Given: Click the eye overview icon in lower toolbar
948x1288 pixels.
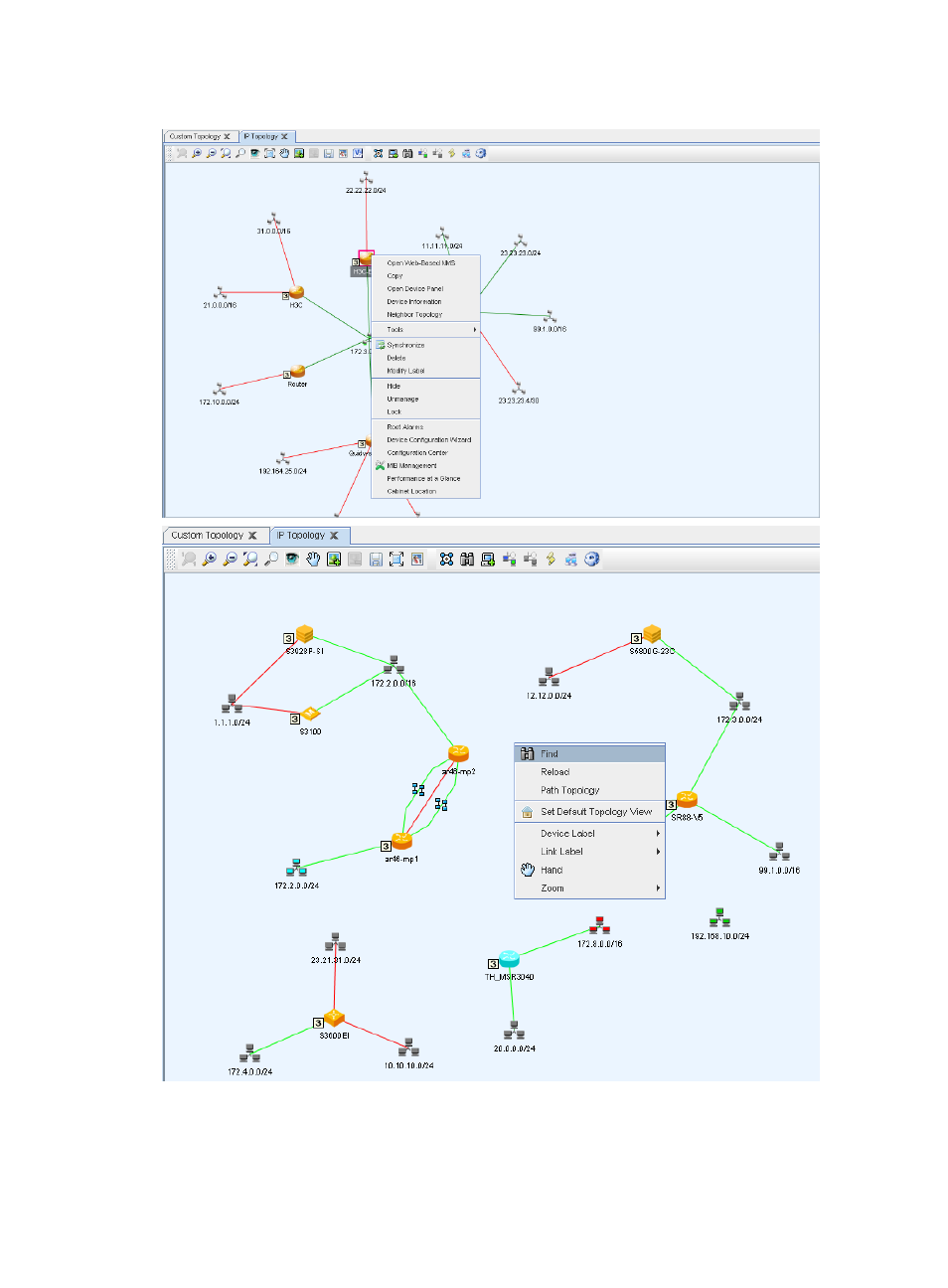Looking at the screenshot, I should pos(292,560).
